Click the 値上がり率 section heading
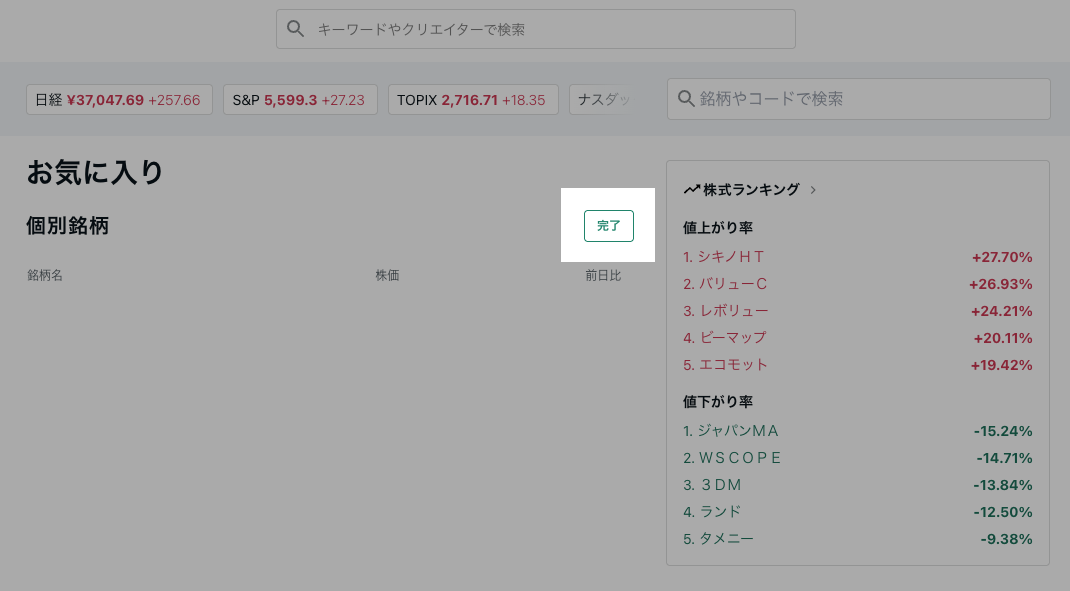This screenshot has width=1070, height=591. (x=718, y=228)
